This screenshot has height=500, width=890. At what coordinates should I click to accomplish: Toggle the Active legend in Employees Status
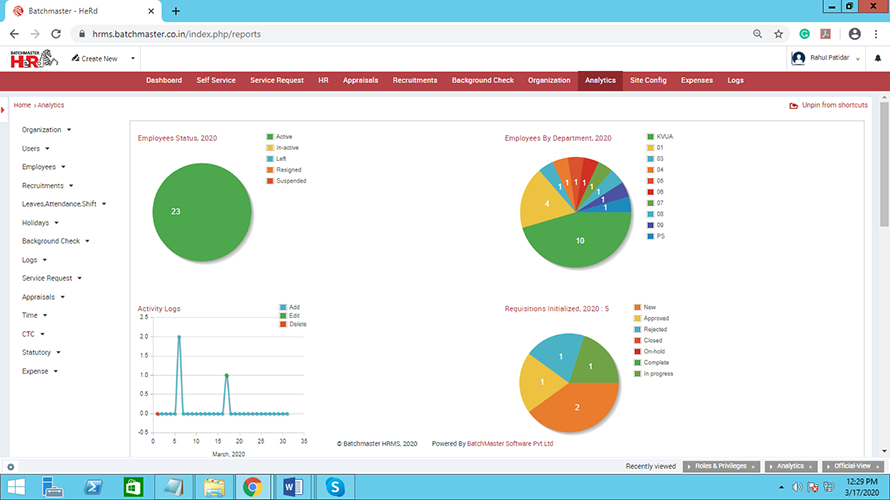tap(283, 136)
